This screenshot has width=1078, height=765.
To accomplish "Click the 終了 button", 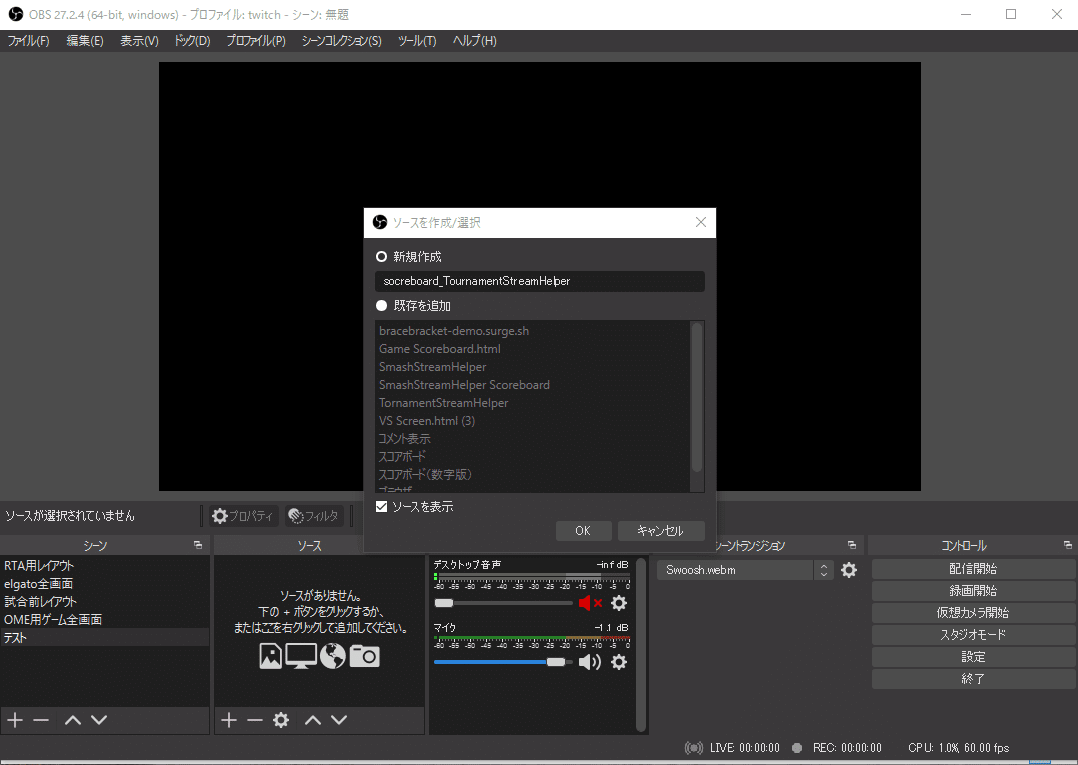I will (x=973, y=679).
